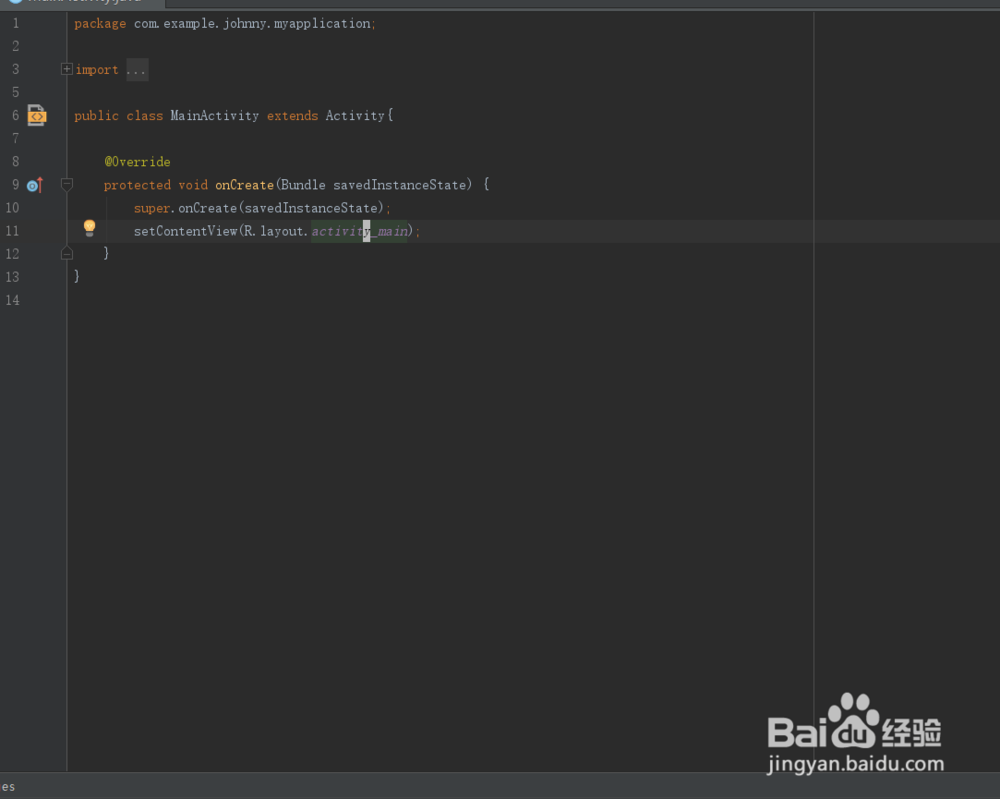Click the onCreate closing fold marker
Screen dimensions: 1000x799
tap(66, 254)
